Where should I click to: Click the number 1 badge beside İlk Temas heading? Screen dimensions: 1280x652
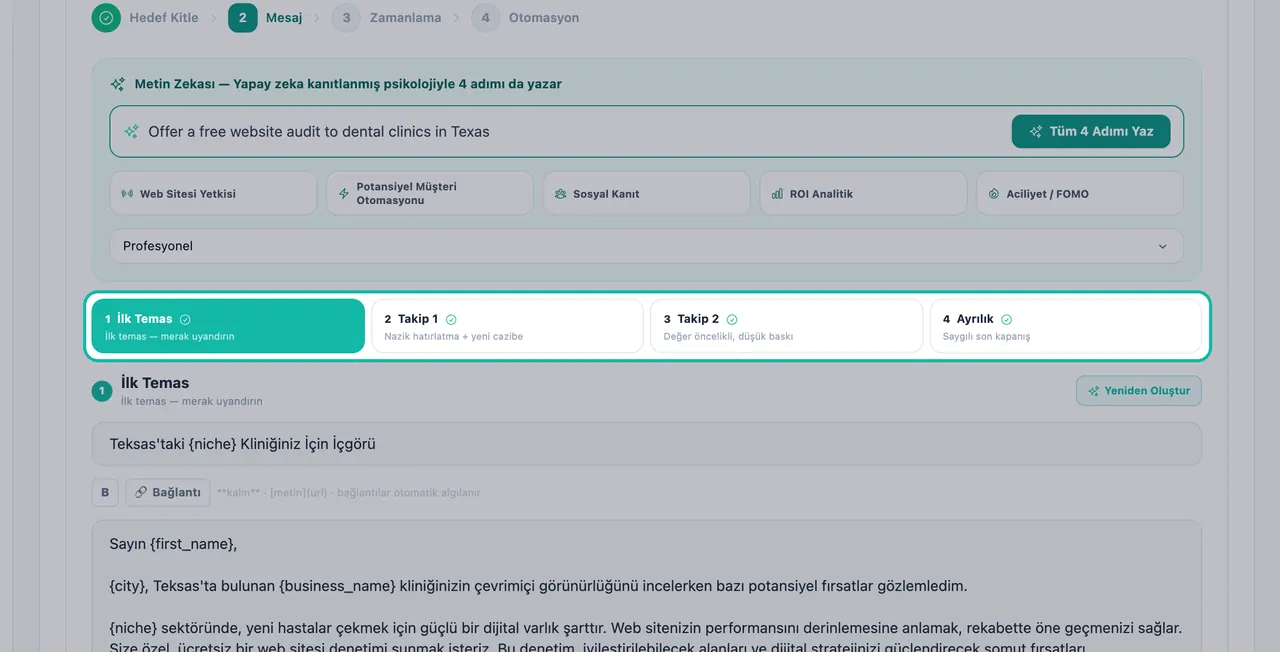click(x=102, y=391)
